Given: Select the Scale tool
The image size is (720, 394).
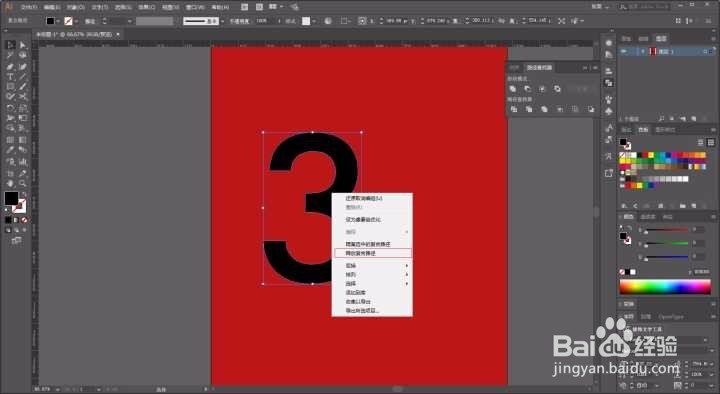Looking at the screenshot, I should click(x=23, y=108).
